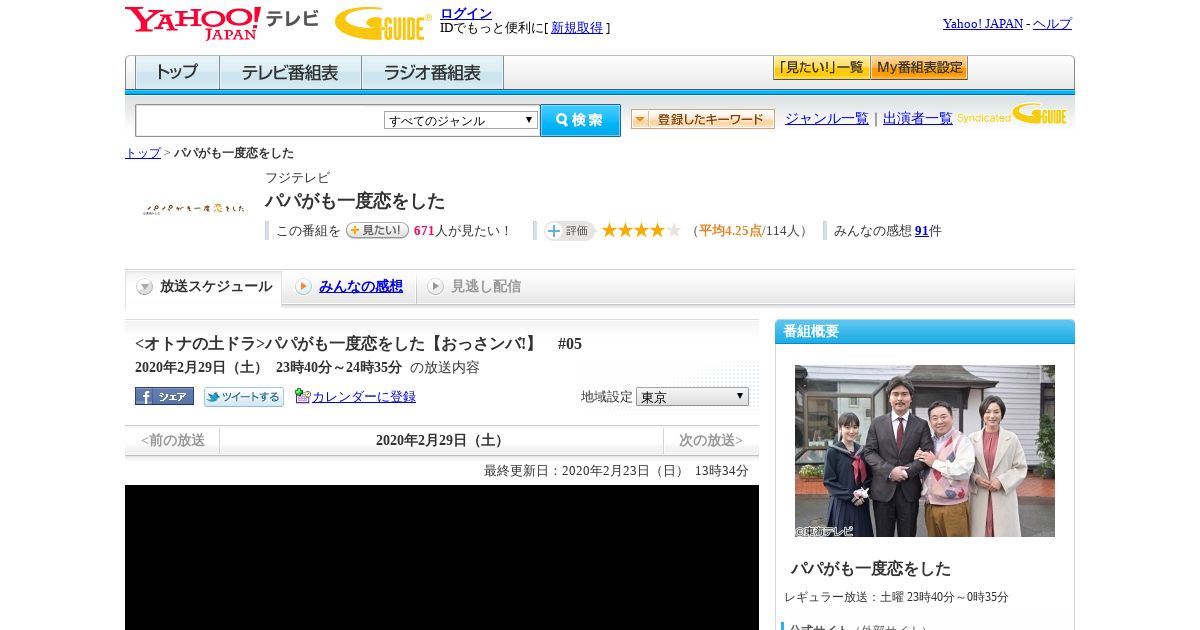This screenshot has width=1200, height=630.
Task: Click the フジテレビ channel name
Action: tap(297, 178)
